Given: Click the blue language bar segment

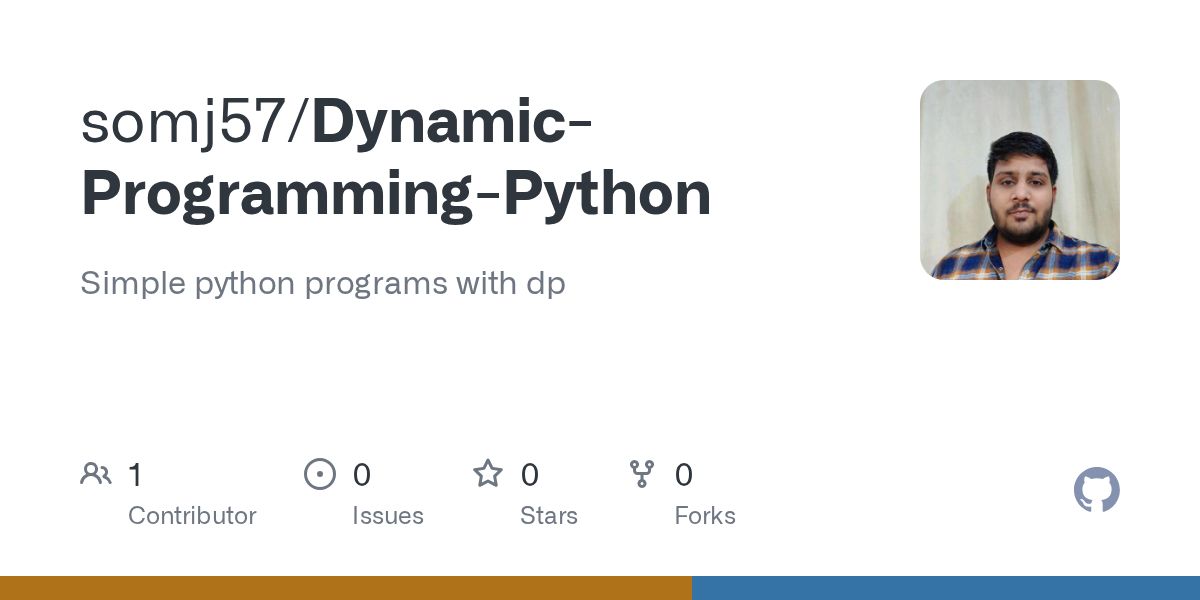Looking at the screenshot, I should point(946,588).
